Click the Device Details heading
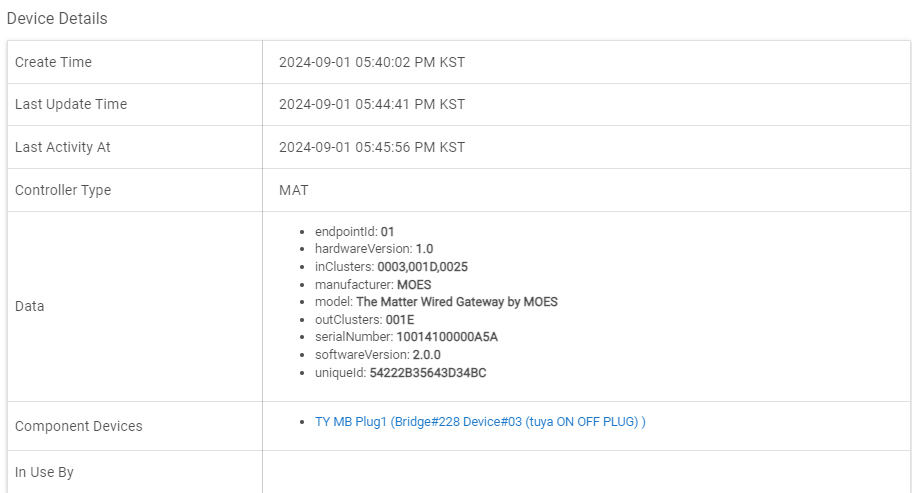The width and height of the screenshot is (912, 493). pos(57,18)
